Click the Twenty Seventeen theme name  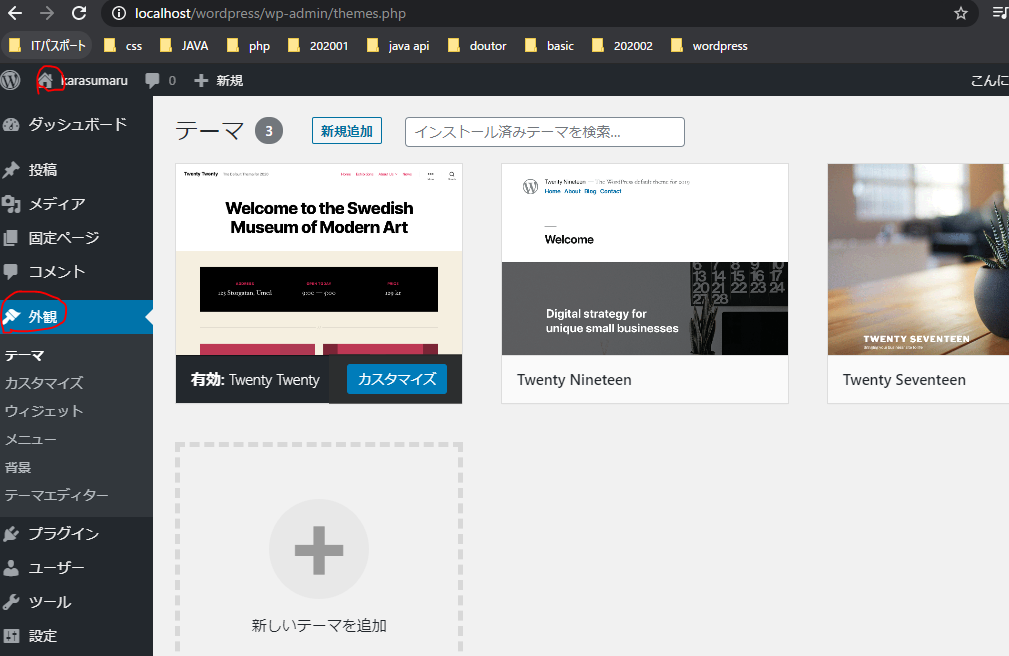tap(904, 380)
